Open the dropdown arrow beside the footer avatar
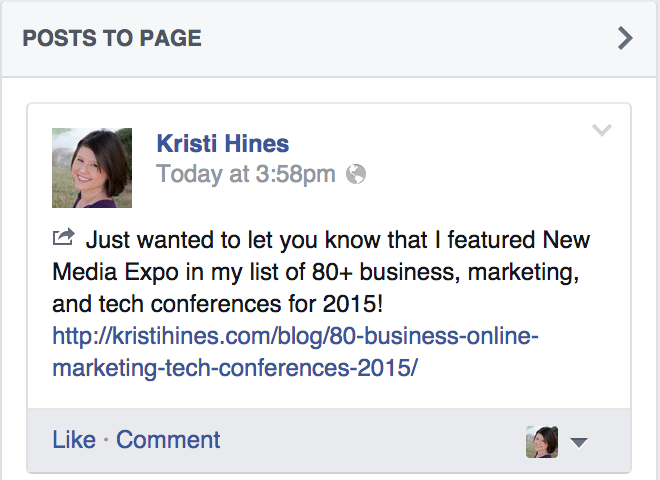 click(578, 442)
